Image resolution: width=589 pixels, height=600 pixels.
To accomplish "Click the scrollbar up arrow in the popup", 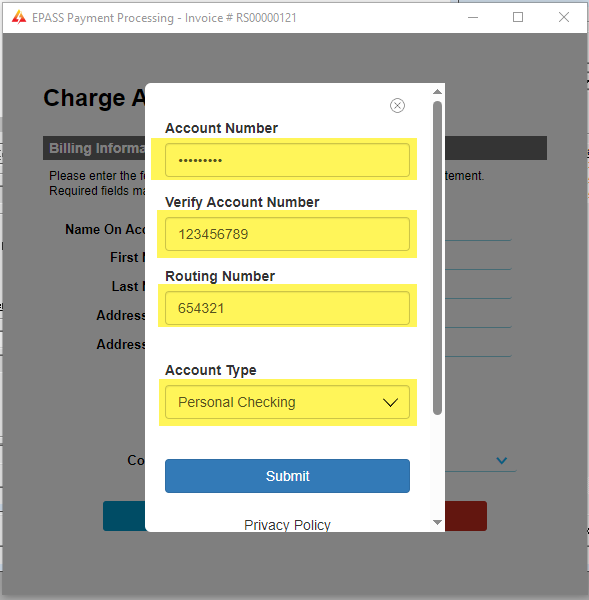I will (437, 92).
